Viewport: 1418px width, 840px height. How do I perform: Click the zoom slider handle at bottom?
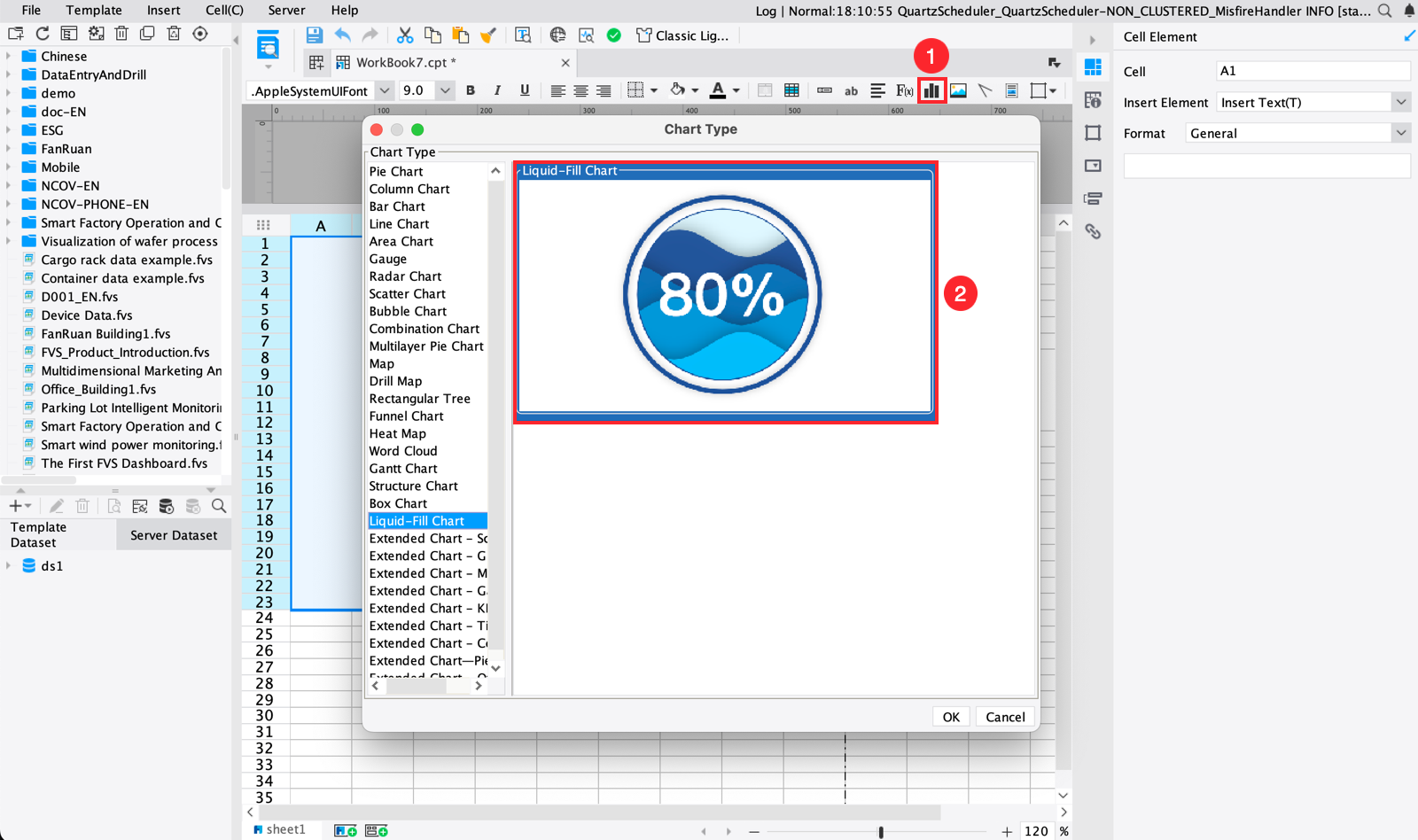[880, 831]
